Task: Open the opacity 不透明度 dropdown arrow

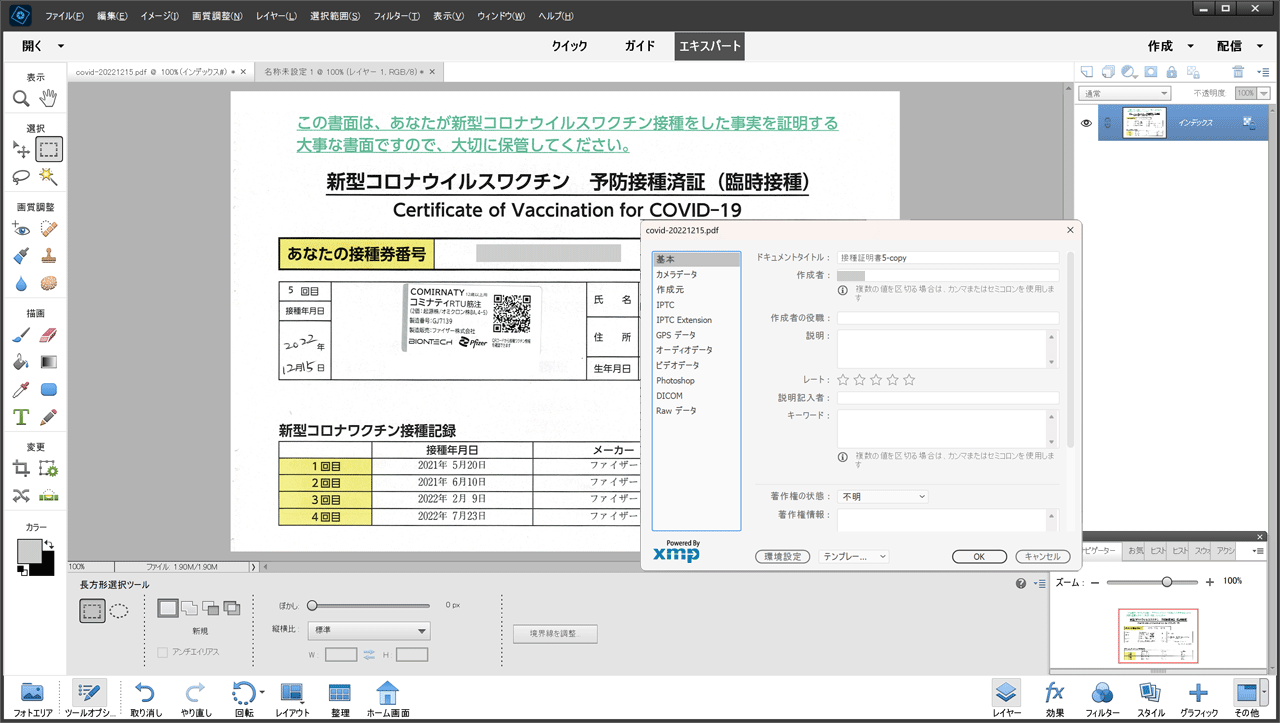Action: coord(1264,93)
